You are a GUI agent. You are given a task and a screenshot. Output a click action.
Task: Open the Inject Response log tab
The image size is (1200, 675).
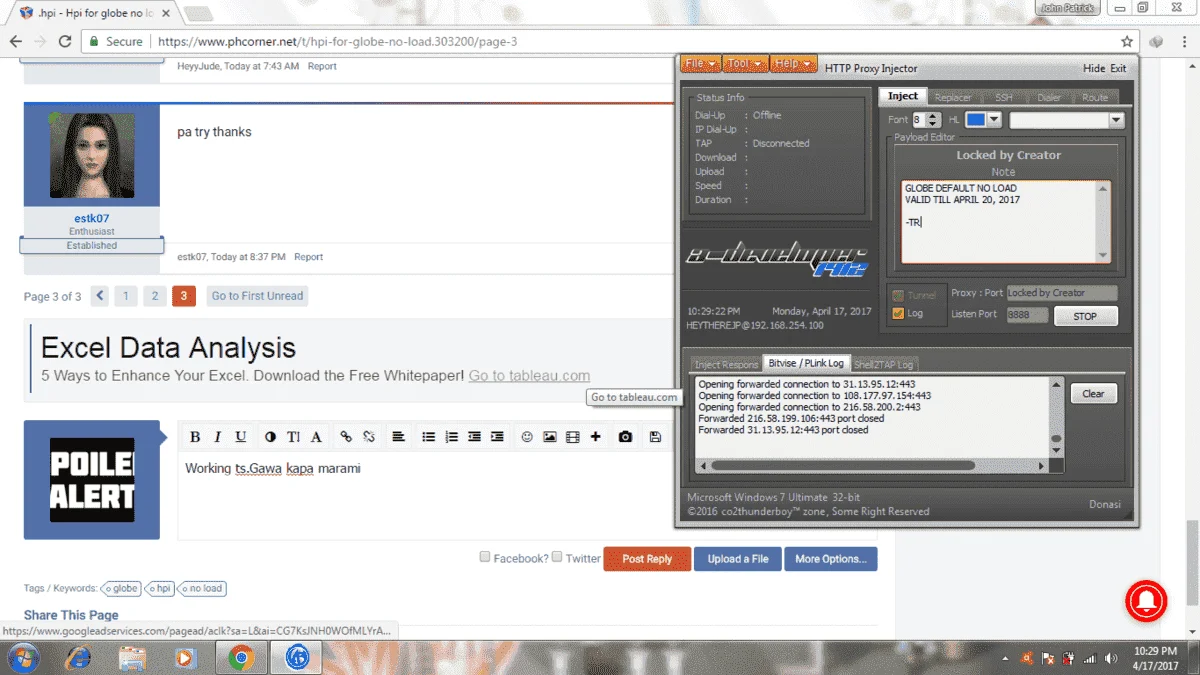tap(726, 364)
